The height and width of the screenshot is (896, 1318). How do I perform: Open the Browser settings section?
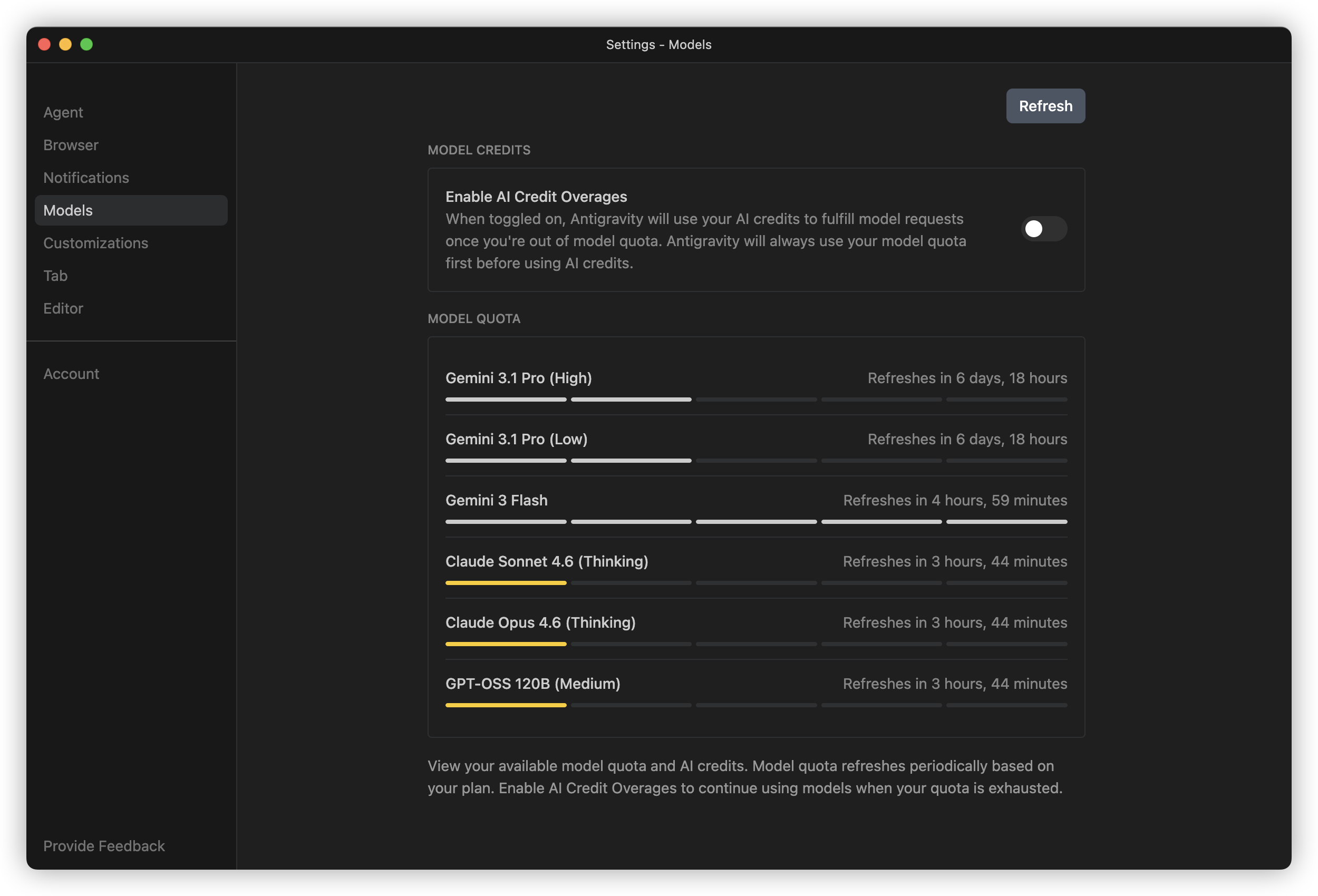point(71,145)
